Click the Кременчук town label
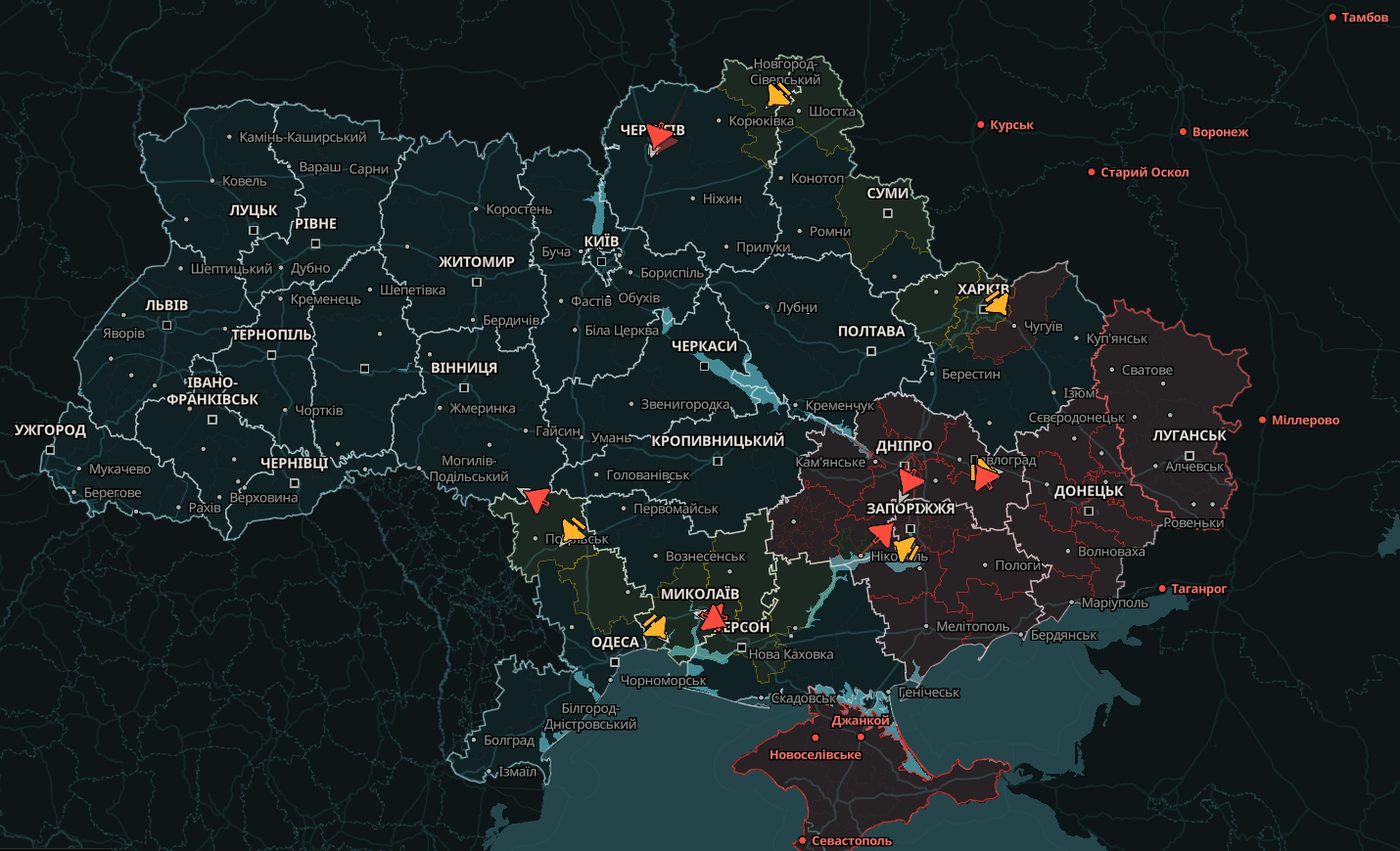This screenshot has height=851, width=1400. (x=839, y=406)
